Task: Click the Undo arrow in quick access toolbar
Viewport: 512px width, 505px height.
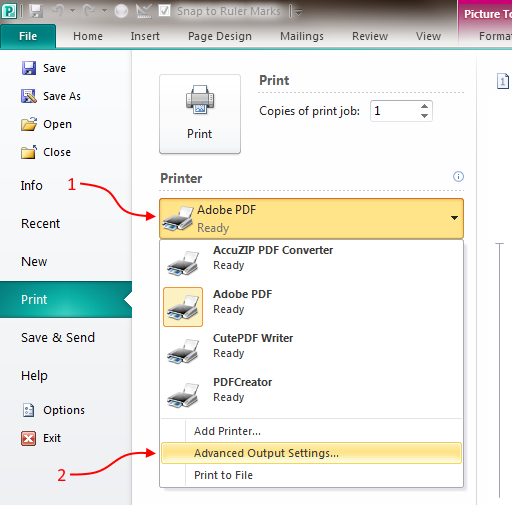Action: pyautogui.click(x=58, y=11)
